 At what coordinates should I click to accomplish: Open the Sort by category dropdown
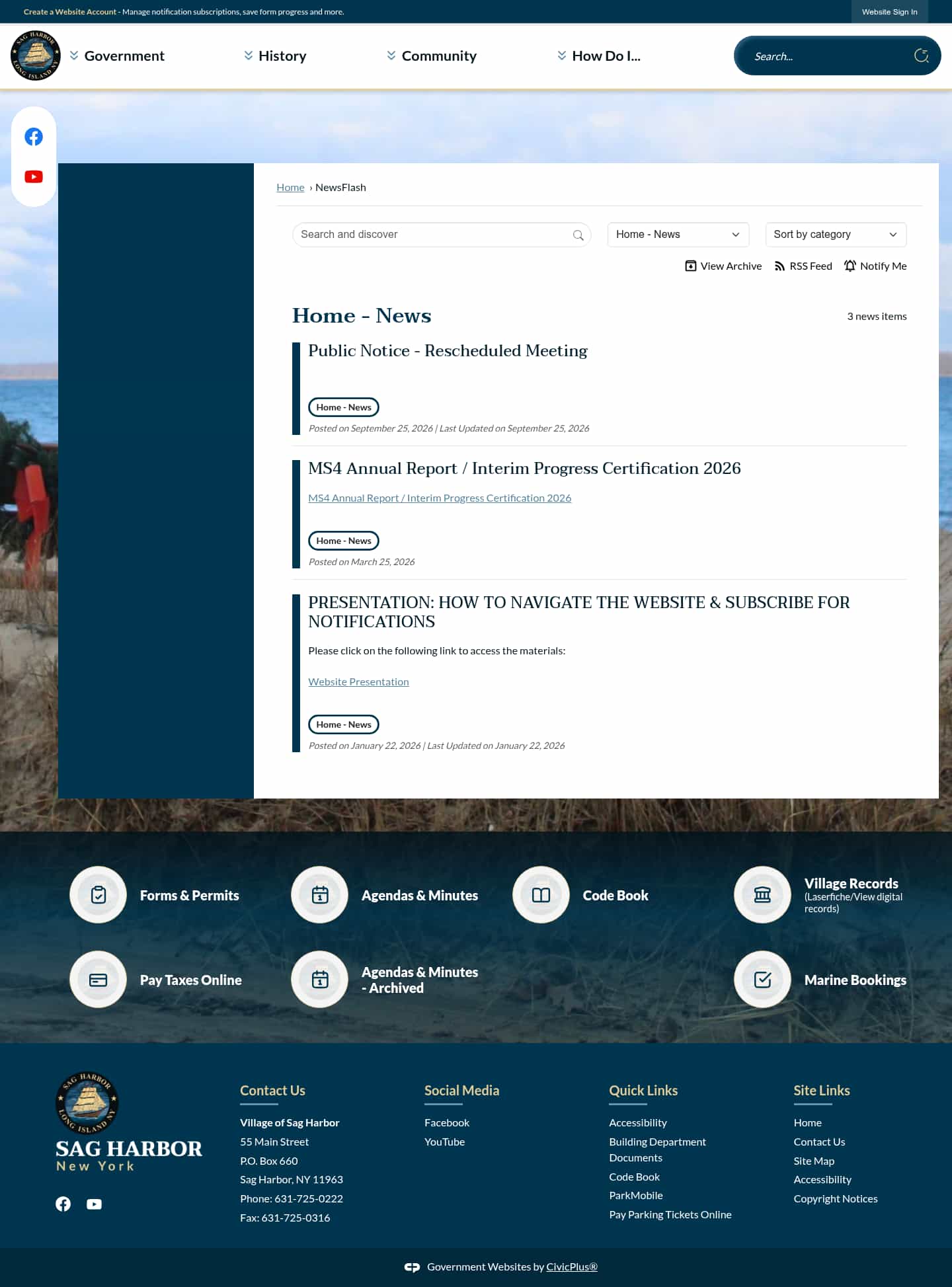836,235
